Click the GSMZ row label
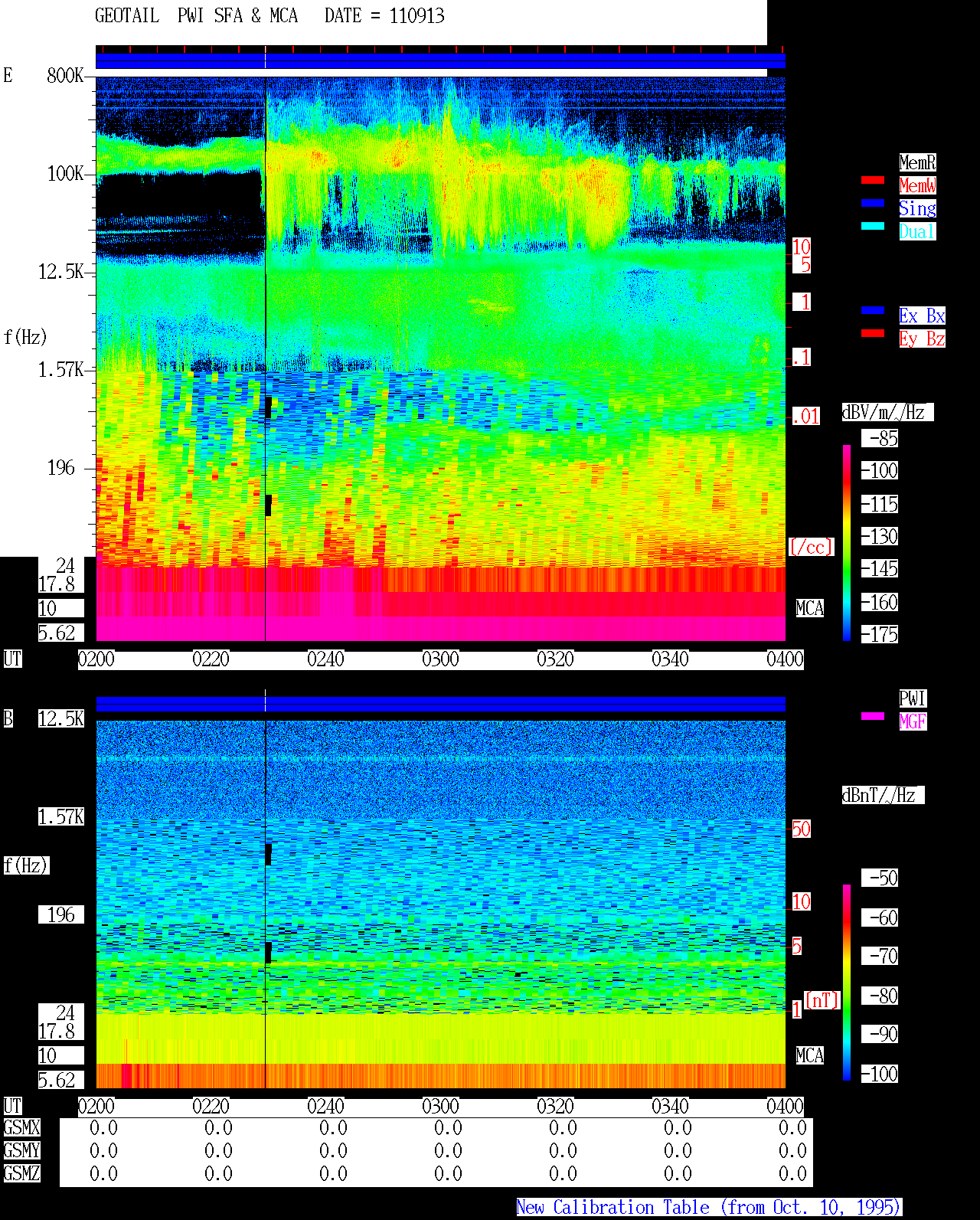This screenshot has width=980, height=1220. coord(21,1173)
